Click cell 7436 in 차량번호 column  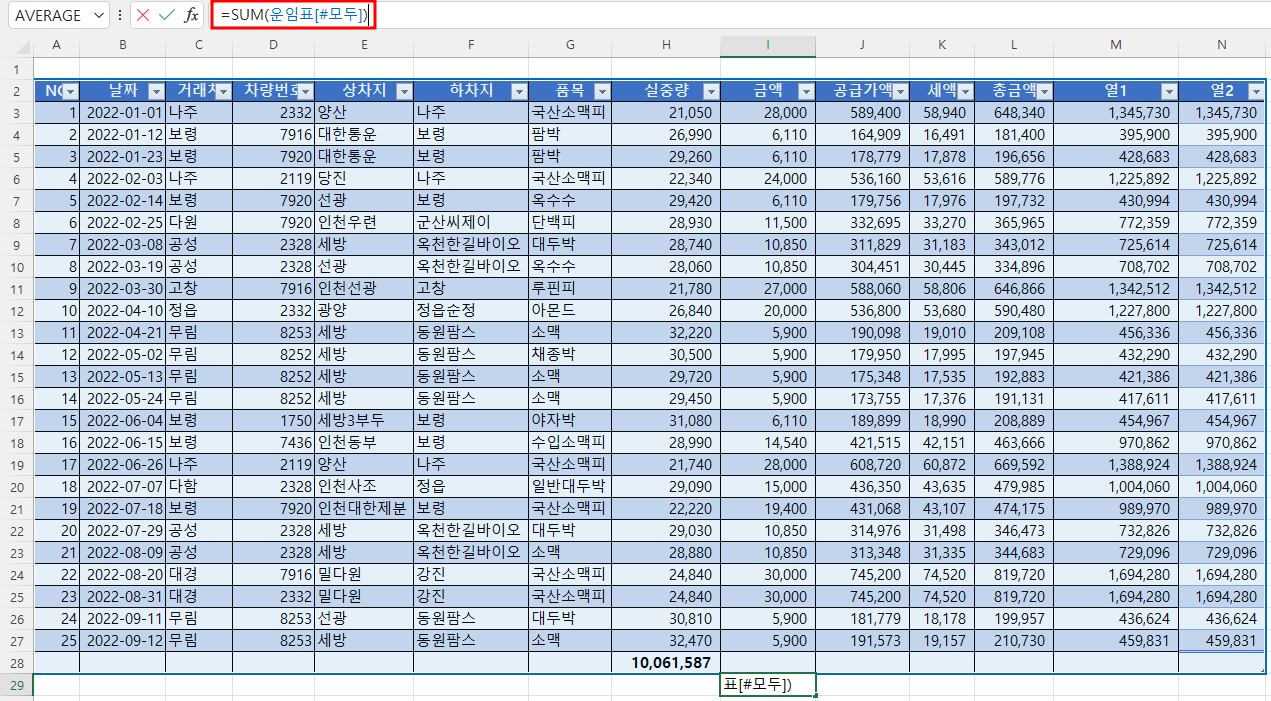[x=273, y=443]
